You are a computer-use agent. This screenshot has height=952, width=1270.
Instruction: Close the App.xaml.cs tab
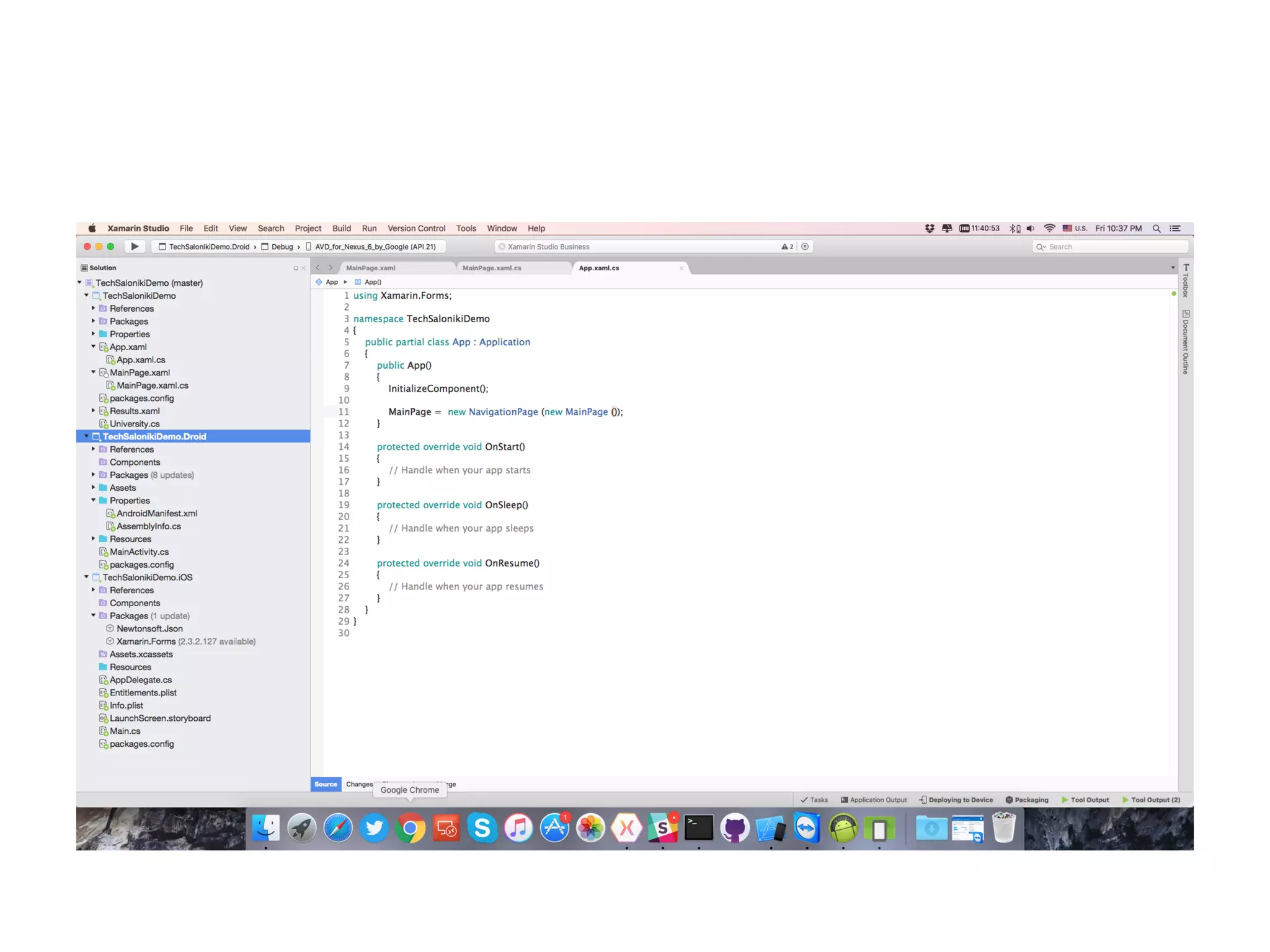pyautogui.click(x=682, y=268)
